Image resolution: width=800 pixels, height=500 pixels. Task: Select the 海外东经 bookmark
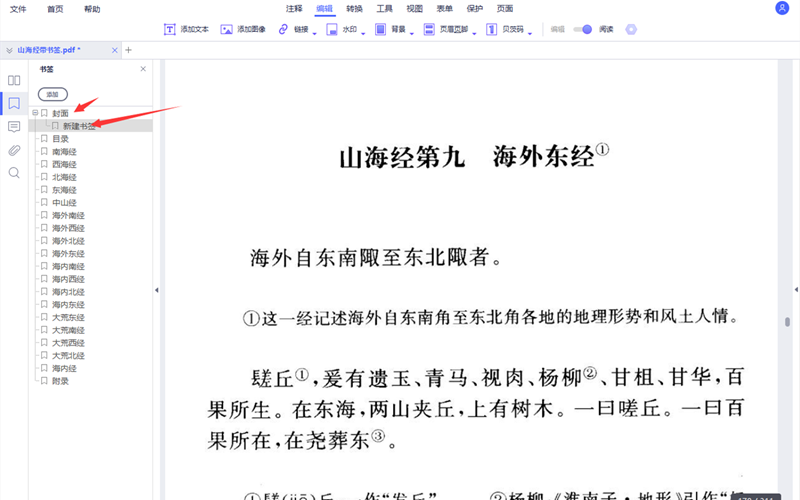68,254
